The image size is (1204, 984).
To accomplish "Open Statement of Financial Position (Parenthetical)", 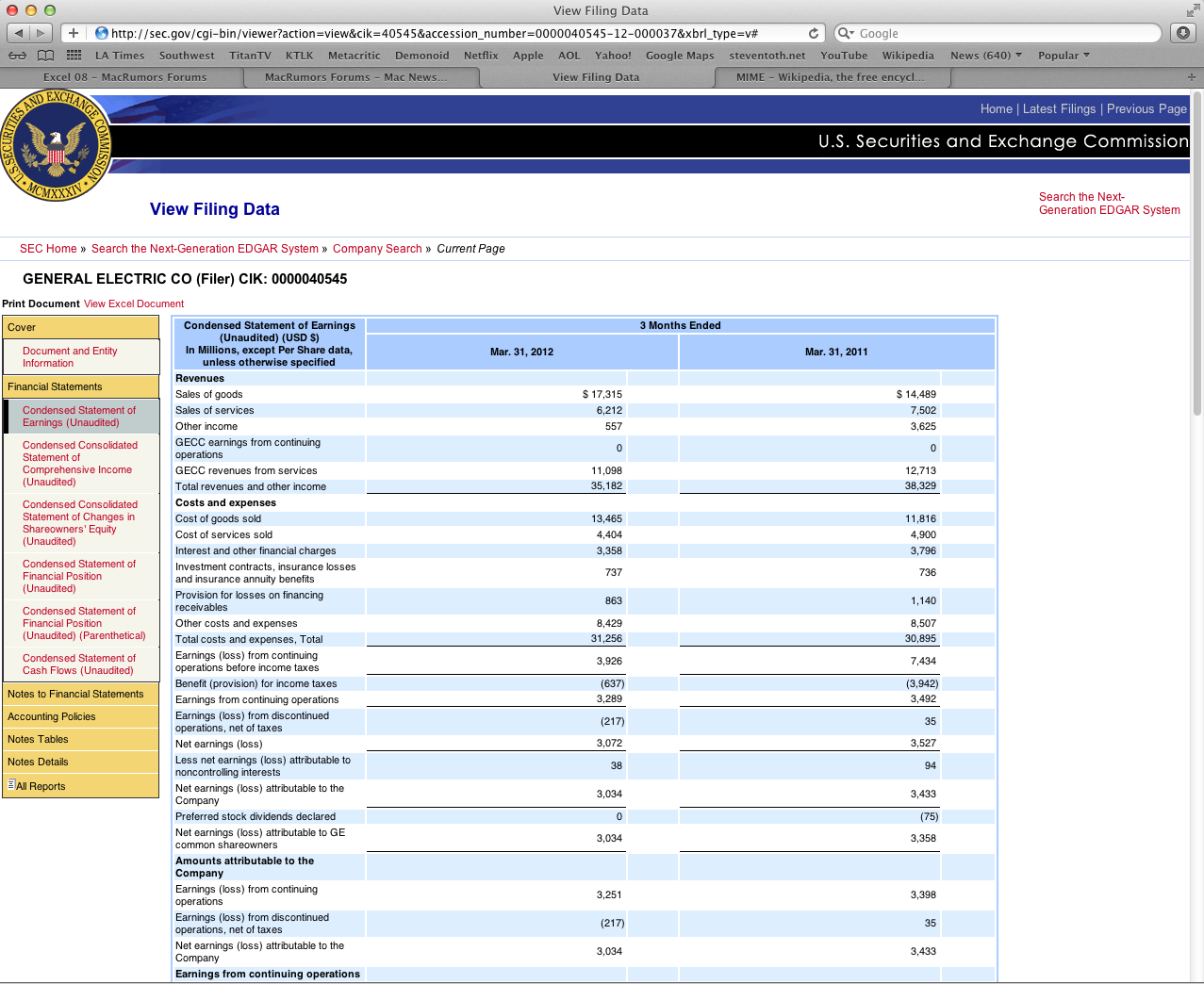I will tap(84, 623).
